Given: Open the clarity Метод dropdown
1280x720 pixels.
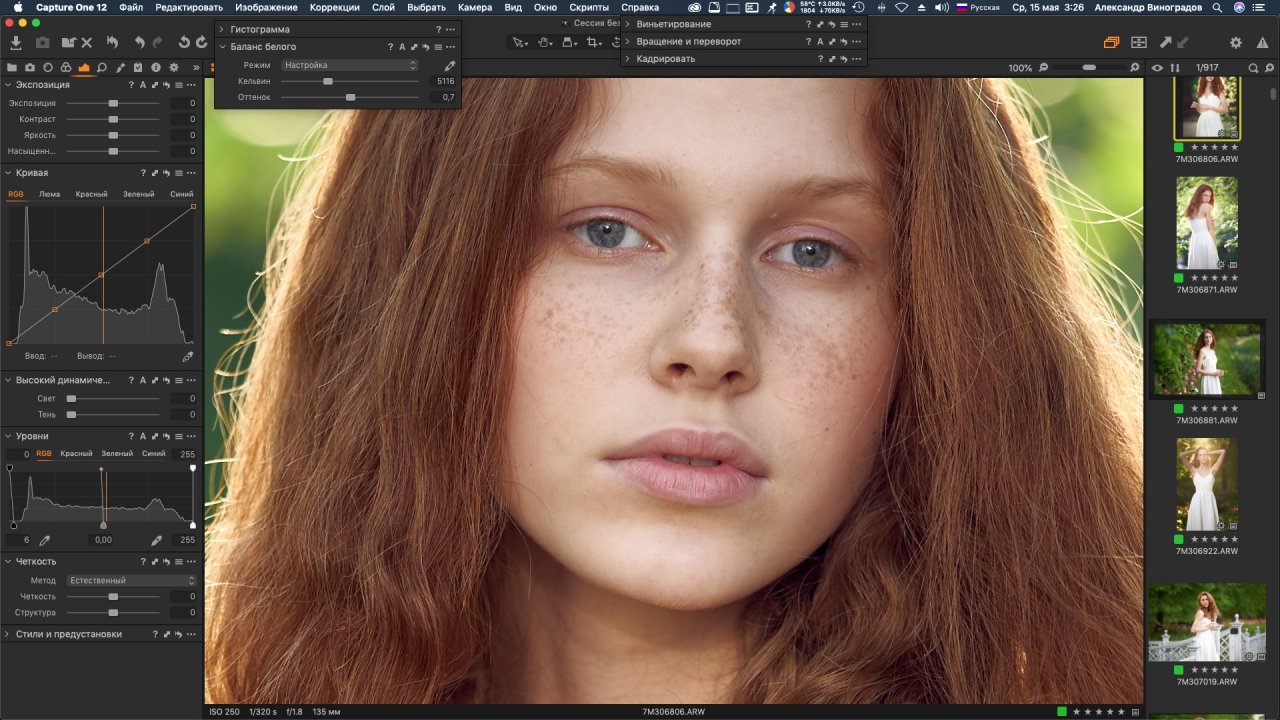Looking at the screenshot, I should 132,580.
